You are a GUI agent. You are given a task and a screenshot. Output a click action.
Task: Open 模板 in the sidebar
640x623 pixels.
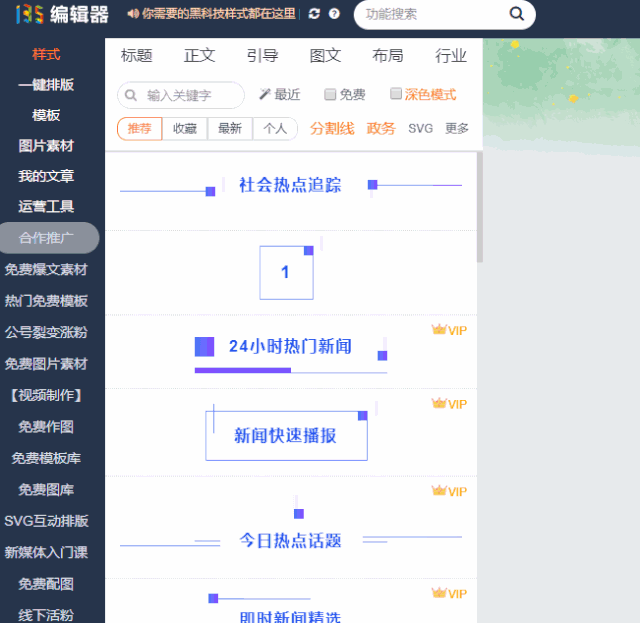[46, 115]
